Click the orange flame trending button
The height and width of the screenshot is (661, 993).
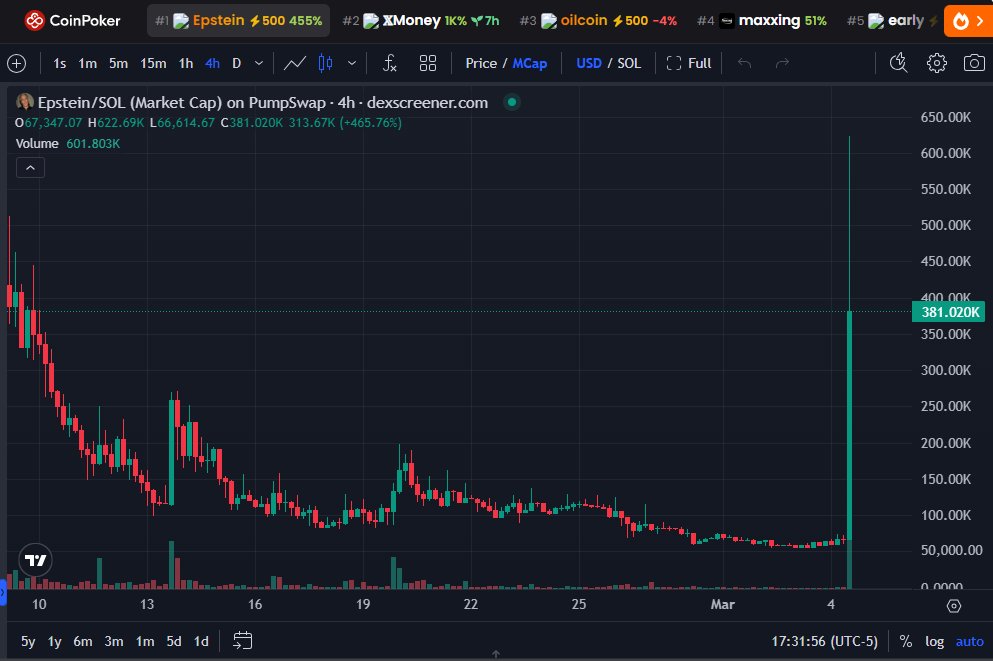[x=968, y=21]
